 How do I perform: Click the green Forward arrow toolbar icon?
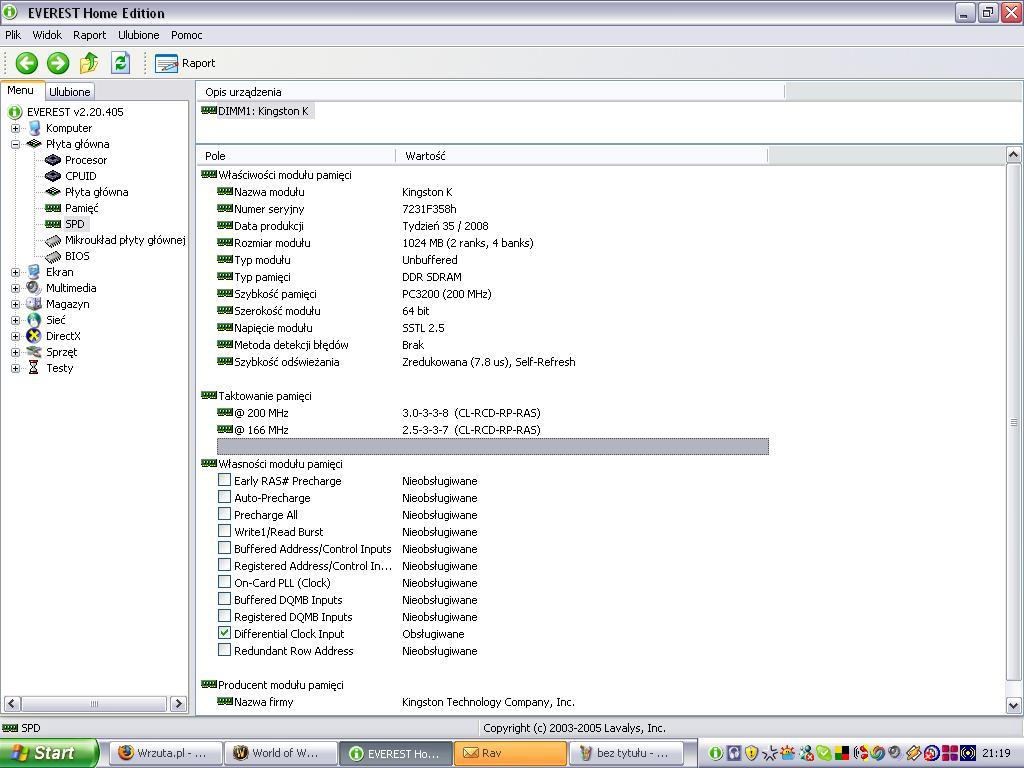[58, 63]
